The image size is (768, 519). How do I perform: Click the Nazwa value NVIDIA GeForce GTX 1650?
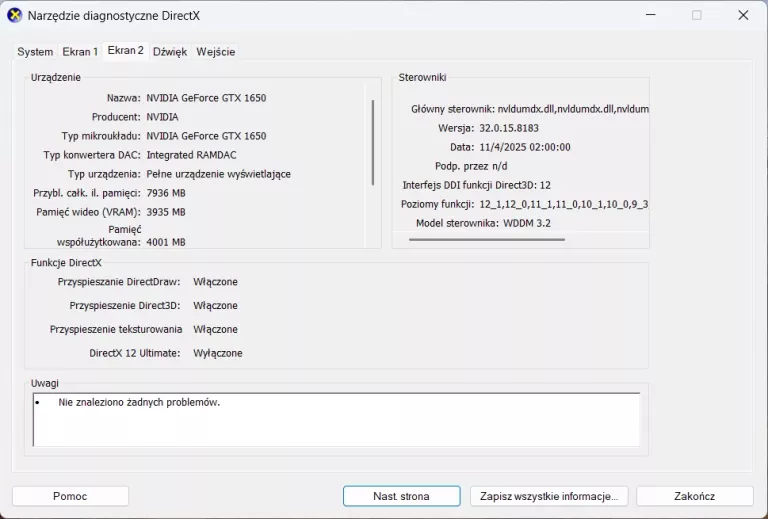(206, 98)
